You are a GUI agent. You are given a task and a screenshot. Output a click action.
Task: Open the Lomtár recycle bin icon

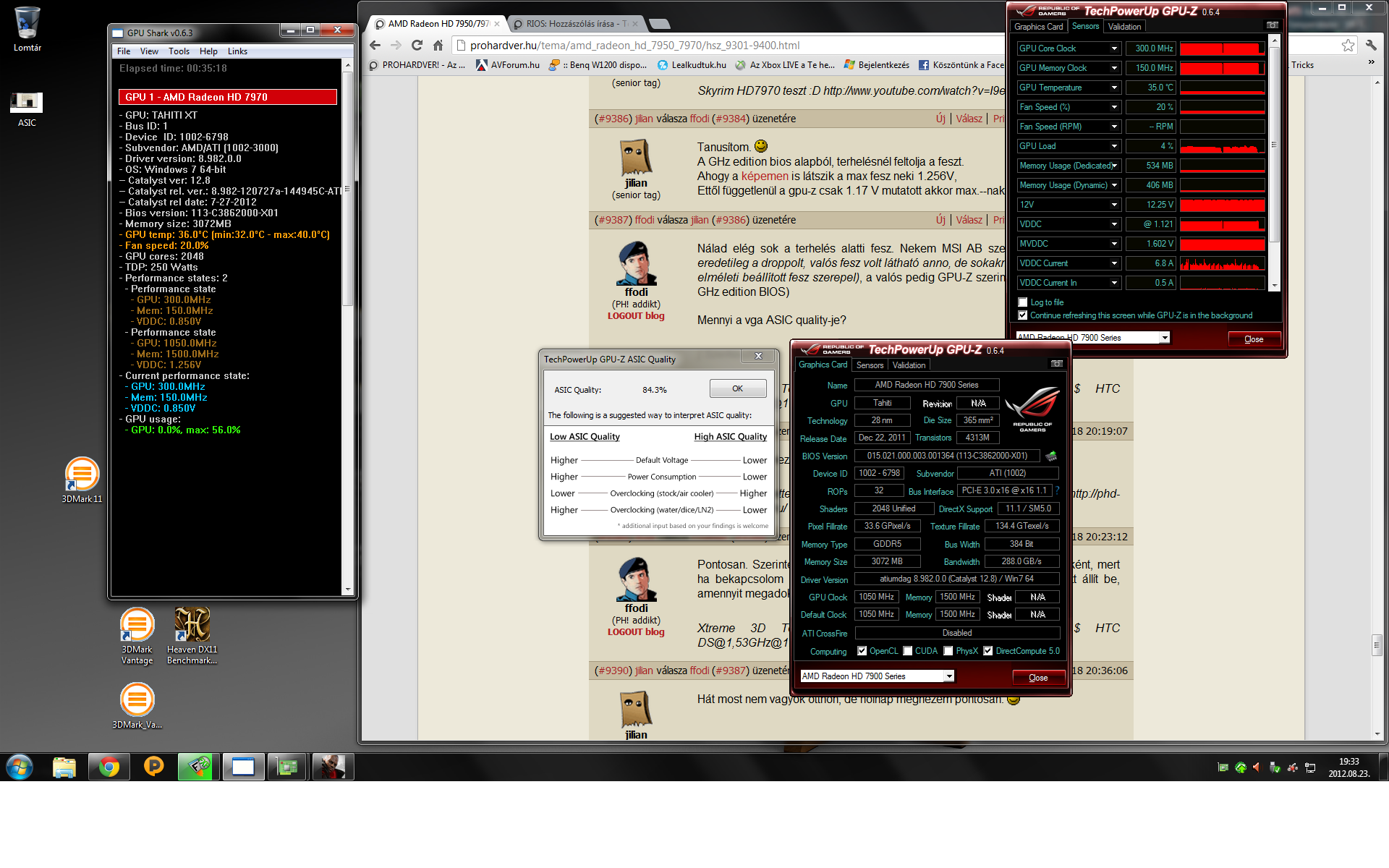tap(27, 29)
